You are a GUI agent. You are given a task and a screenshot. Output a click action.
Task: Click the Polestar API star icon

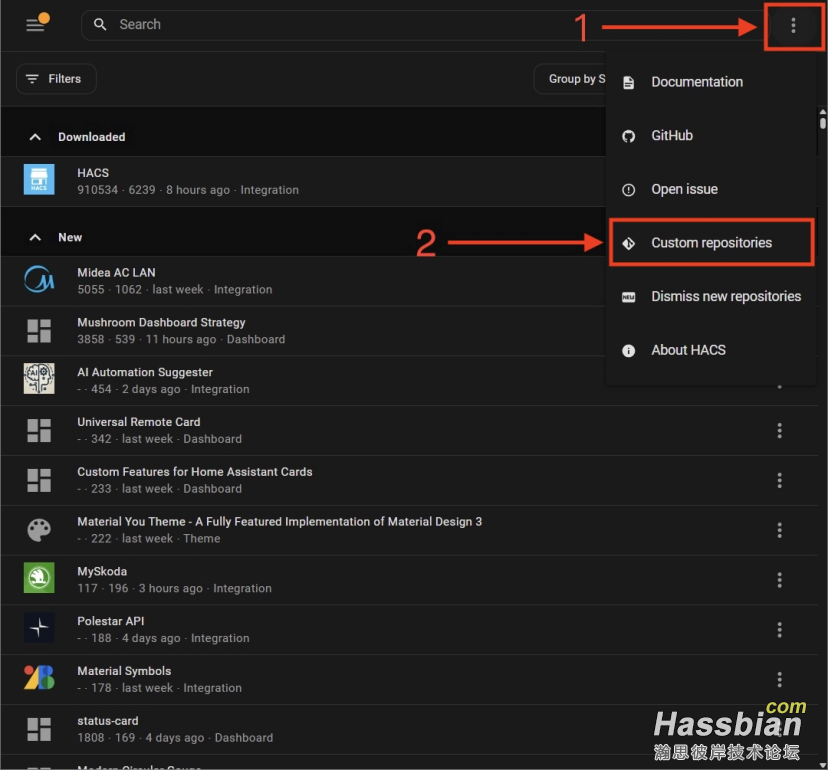(39, 627)
